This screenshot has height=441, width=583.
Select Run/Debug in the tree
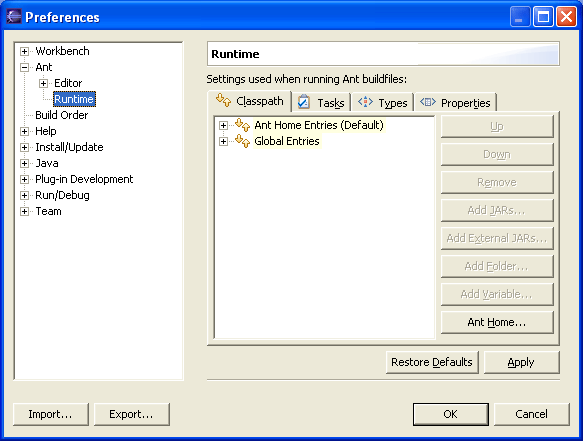tap(62, 195)
